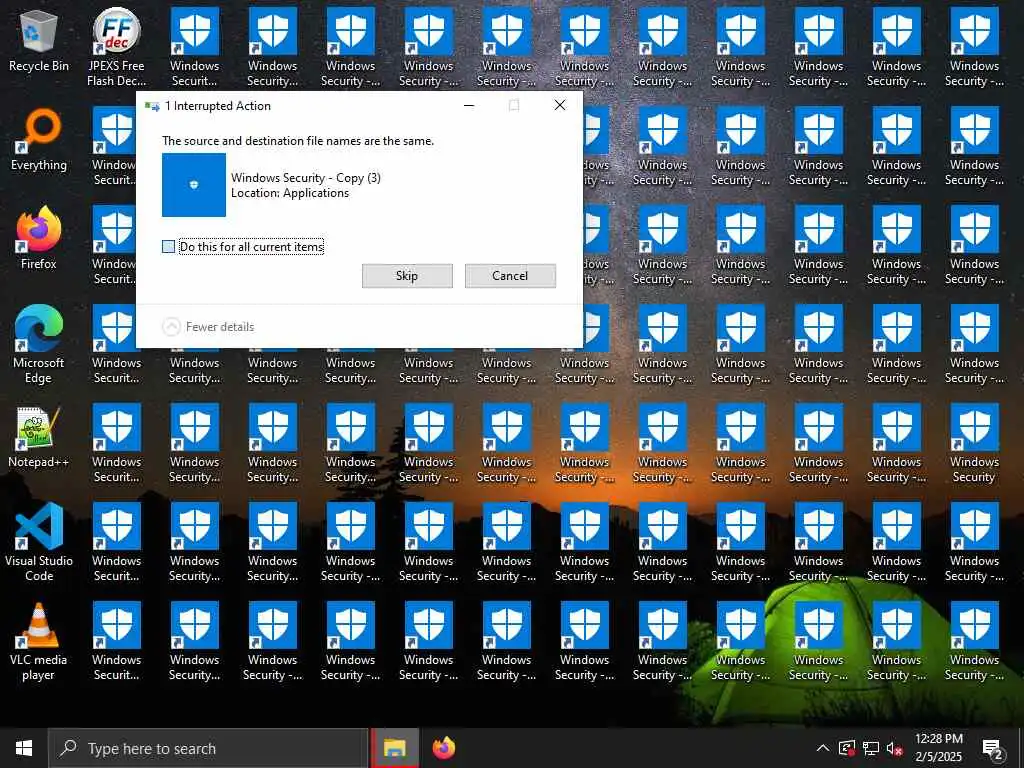Click the 'Type here to search' box

[208, 748]
